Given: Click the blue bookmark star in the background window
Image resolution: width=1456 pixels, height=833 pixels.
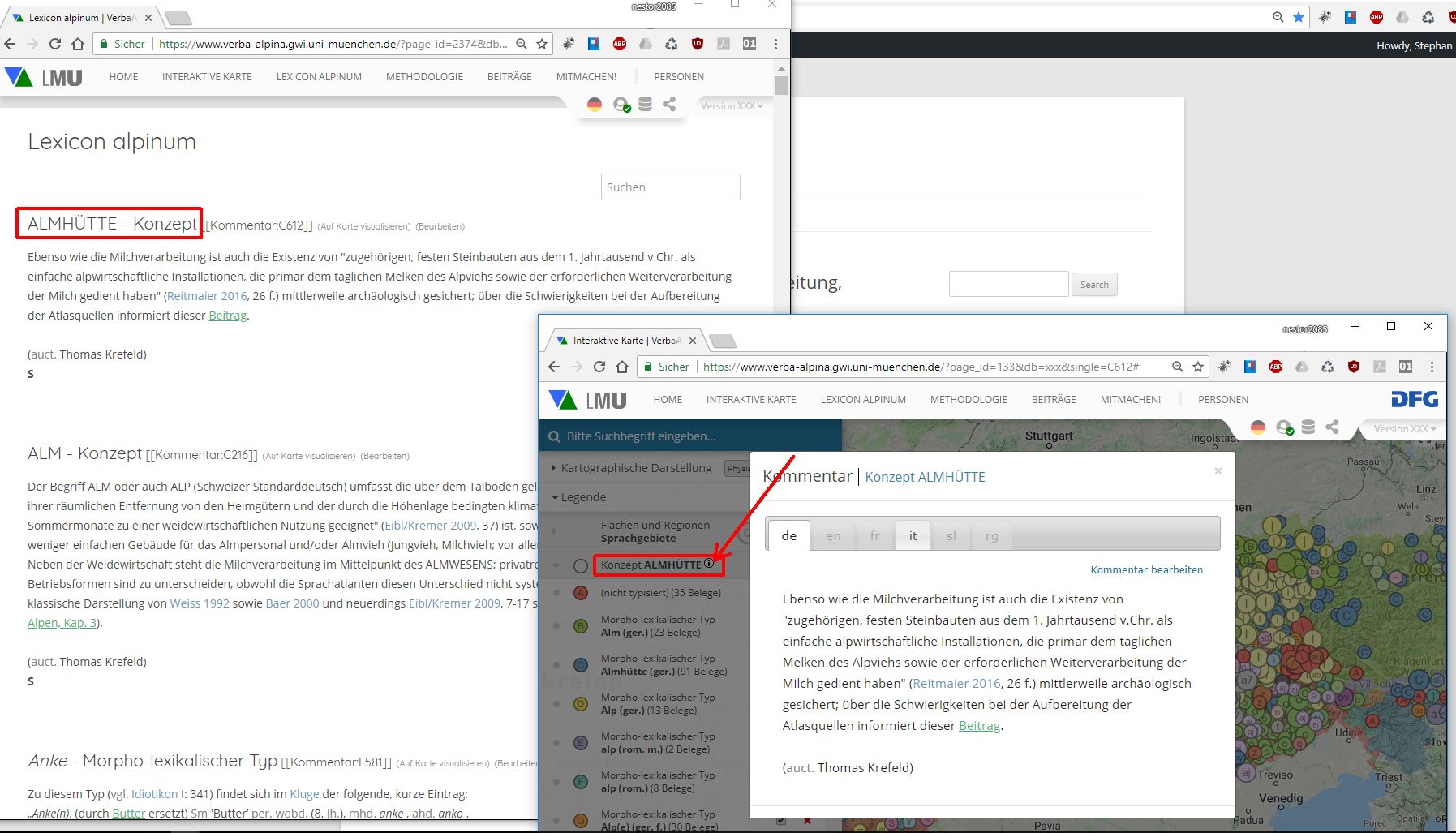Looking at the screenshot, I should tap(1299, 17).
